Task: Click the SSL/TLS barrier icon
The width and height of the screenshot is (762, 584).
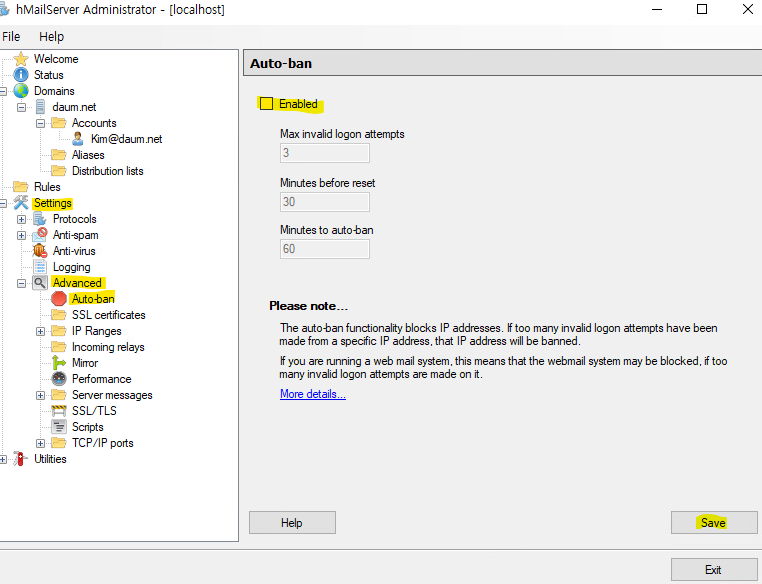Action: (59, 411)
